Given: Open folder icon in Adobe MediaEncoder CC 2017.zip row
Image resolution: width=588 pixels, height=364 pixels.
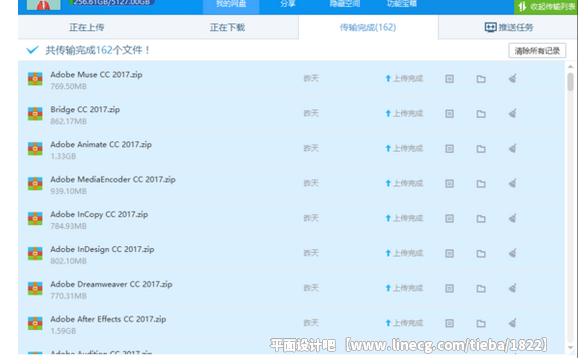Looking at the screenshot, I should coord(481,183).
